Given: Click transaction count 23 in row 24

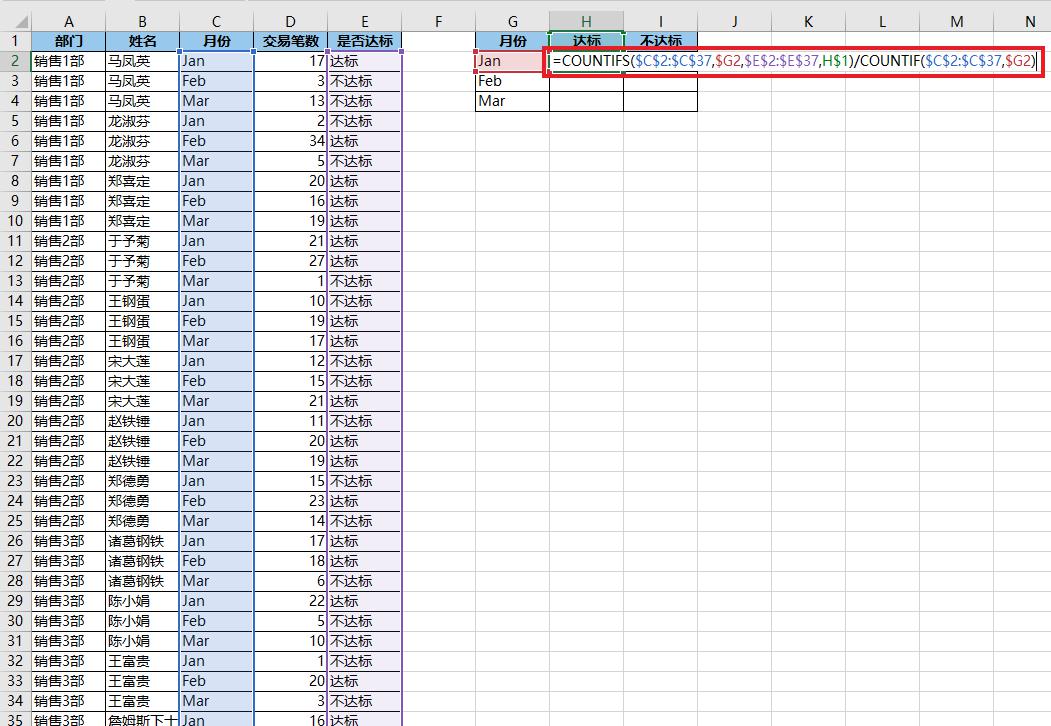Looking at the screenshot, I should pyautogui.click(x=290, y=501).
